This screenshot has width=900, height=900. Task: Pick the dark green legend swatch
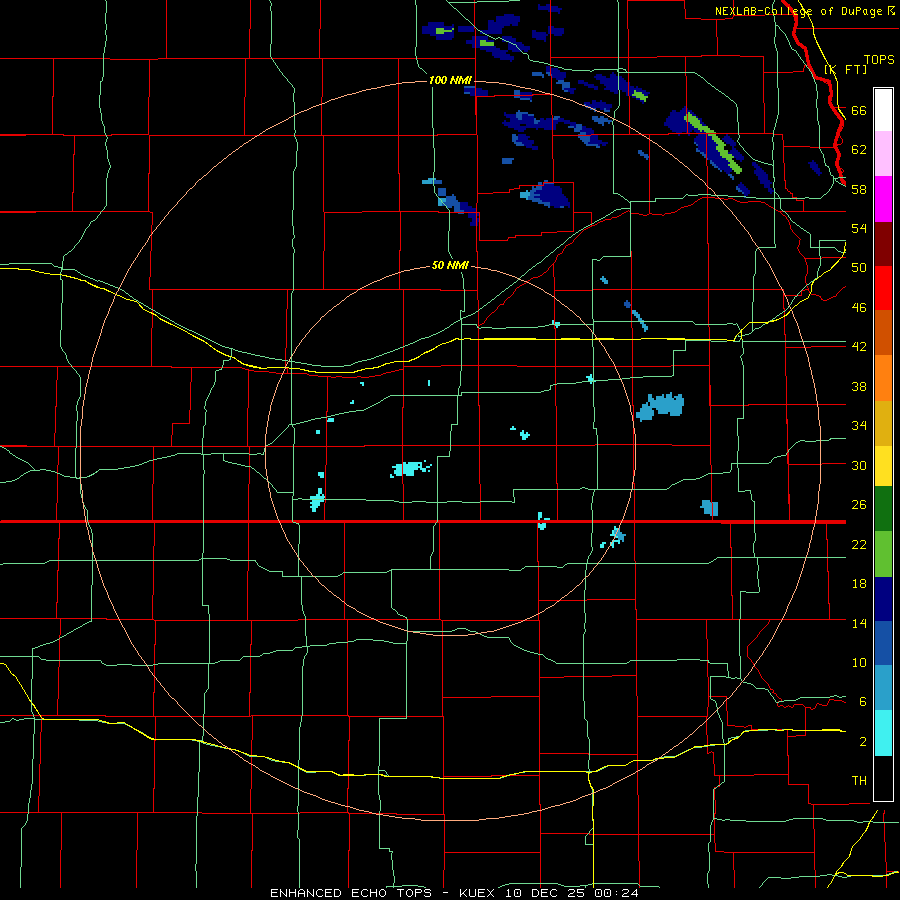tap(883, 509)
